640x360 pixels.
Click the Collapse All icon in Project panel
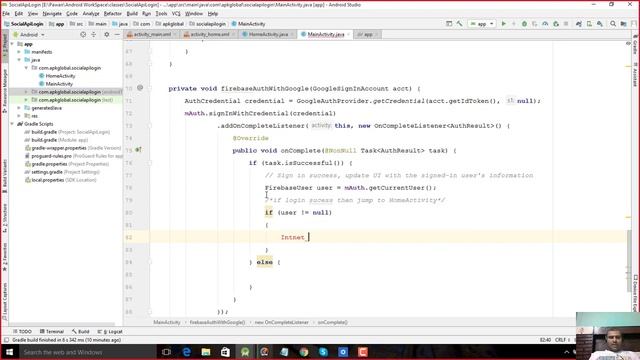pos(93,35)
